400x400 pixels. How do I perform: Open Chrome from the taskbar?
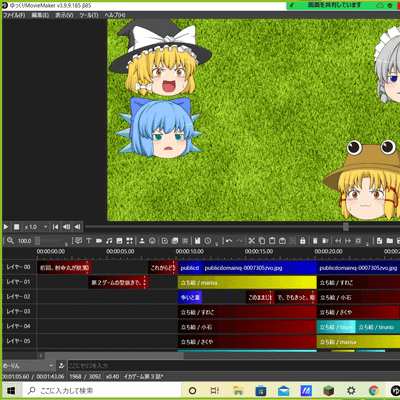point(373,390)
